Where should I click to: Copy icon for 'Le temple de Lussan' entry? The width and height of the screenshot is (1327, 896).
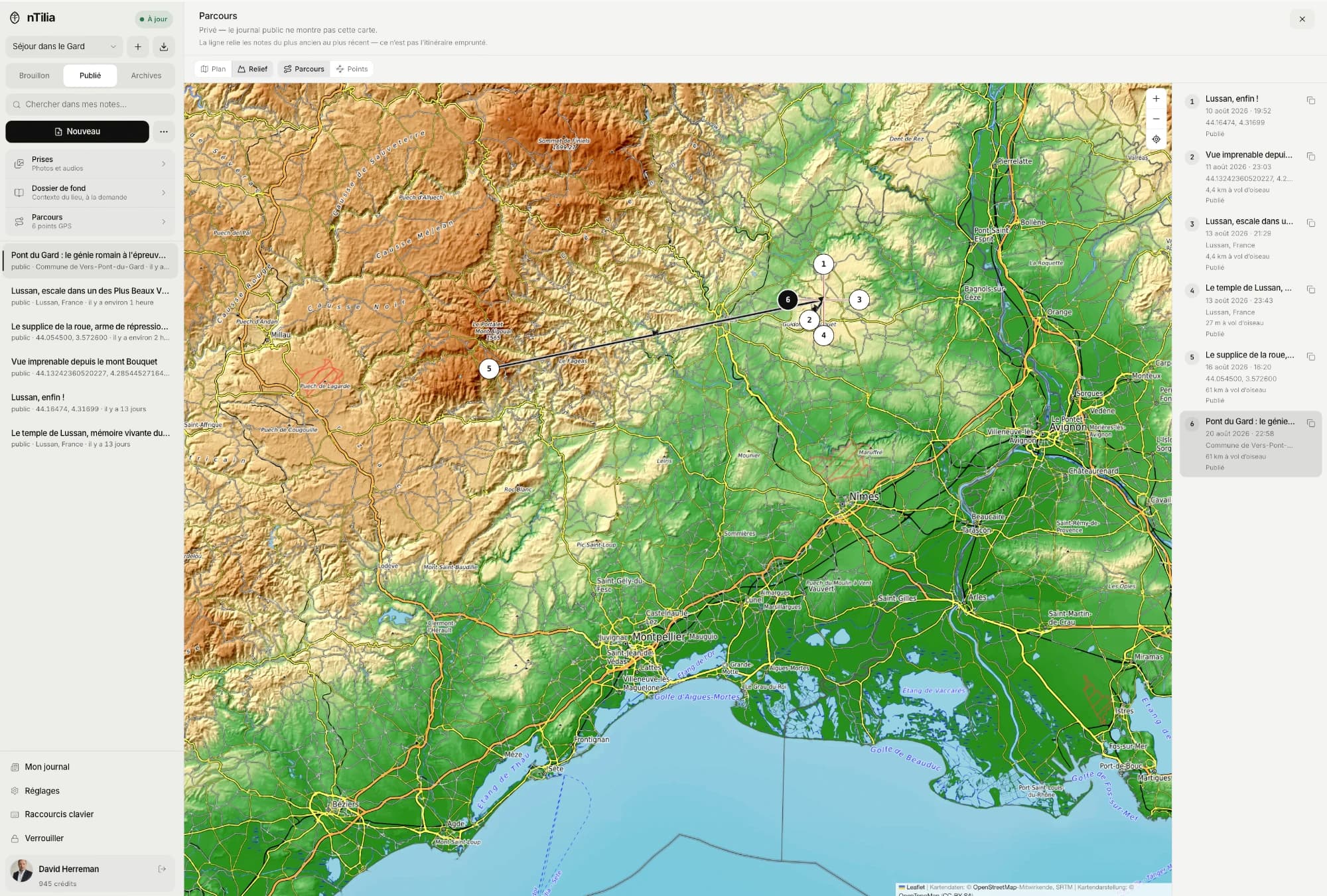tap(1310, 290)
